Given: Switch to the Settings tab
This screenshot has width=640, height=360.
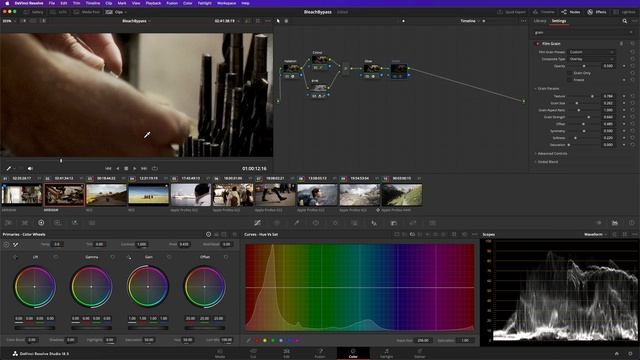Looking at the screenshot, I should tap(559, 21).
